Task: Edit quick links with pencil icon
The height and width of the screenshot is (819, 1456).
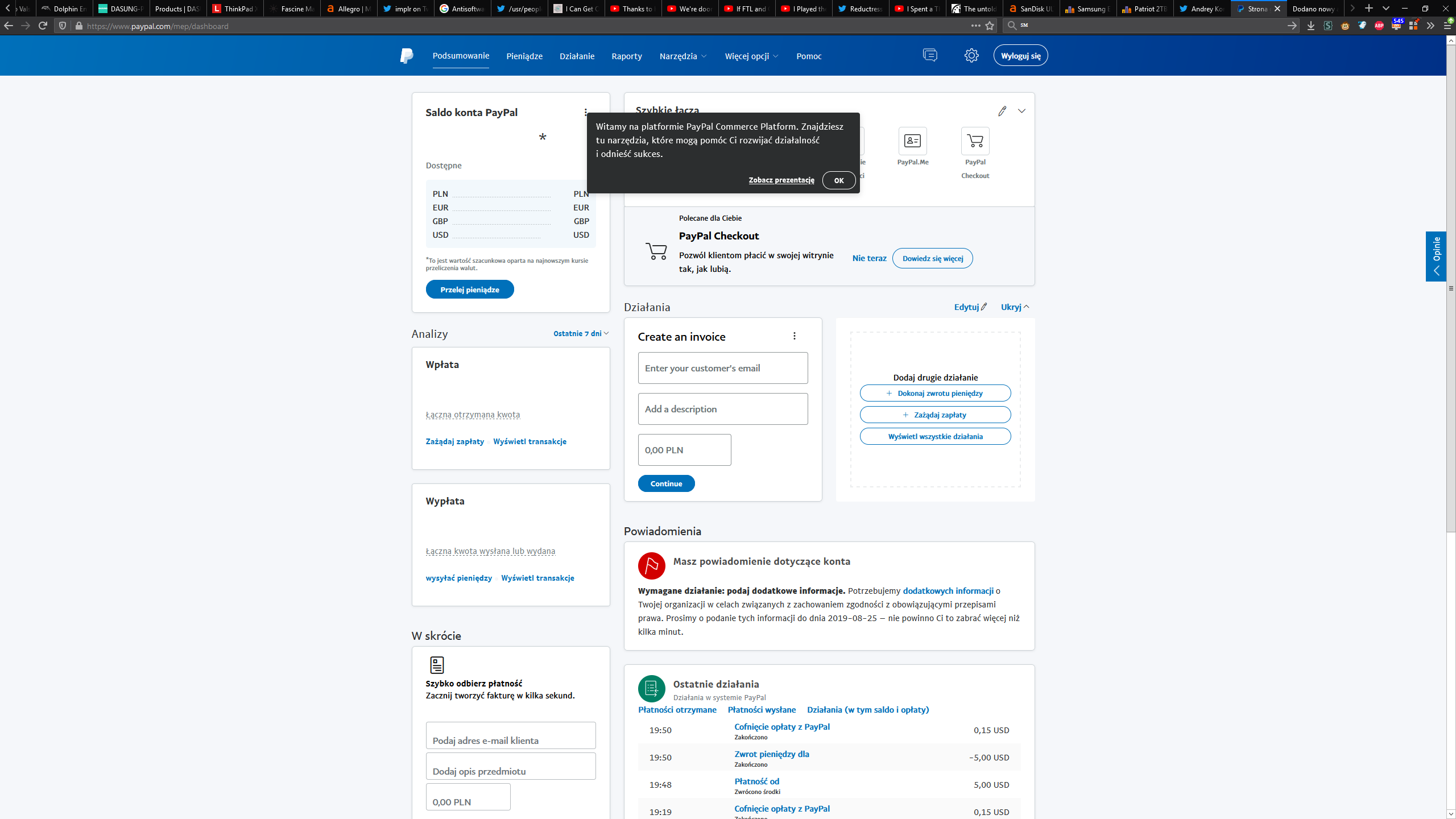Action: click(1002, 111)
